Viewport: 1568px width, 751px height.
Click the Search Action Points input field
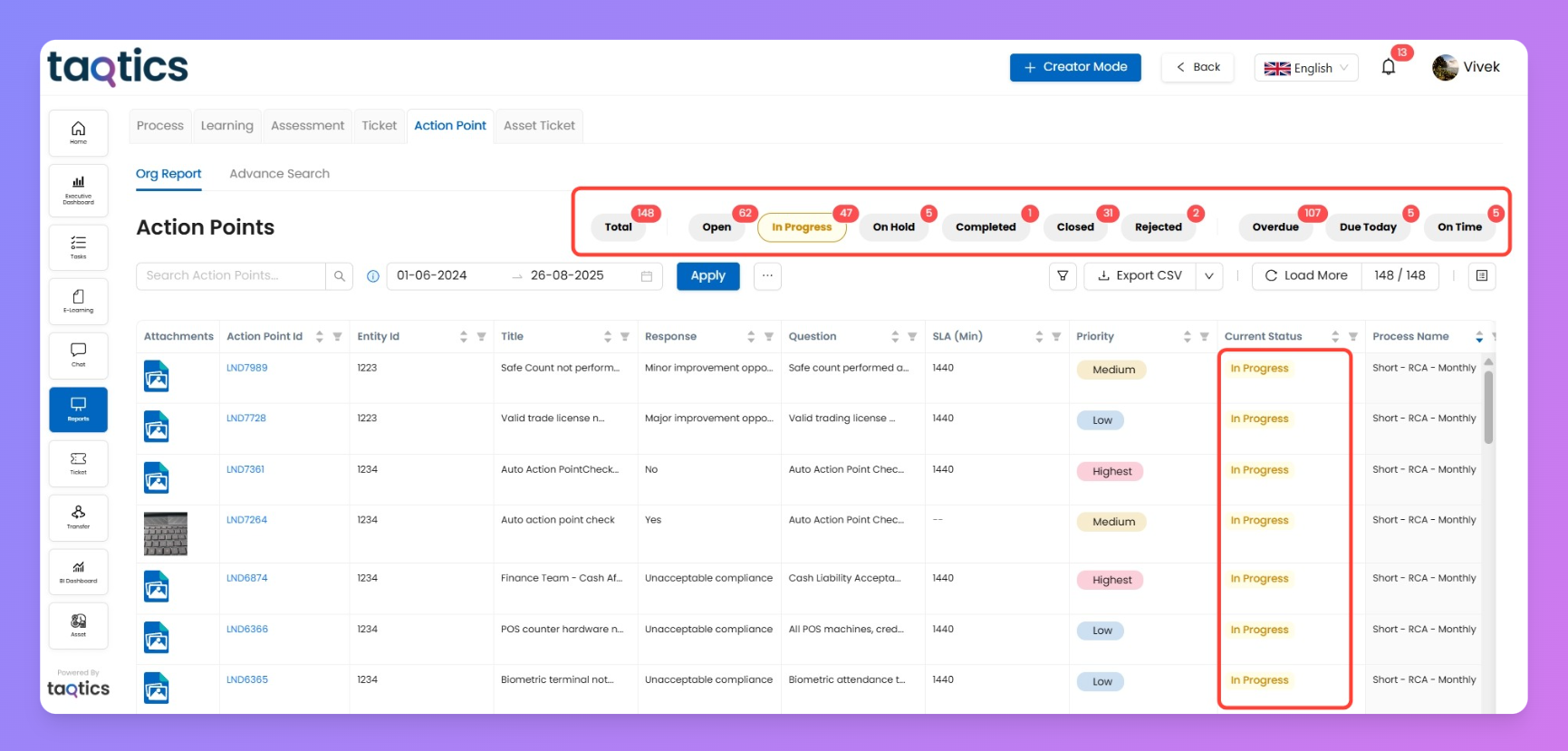point(231,276)
